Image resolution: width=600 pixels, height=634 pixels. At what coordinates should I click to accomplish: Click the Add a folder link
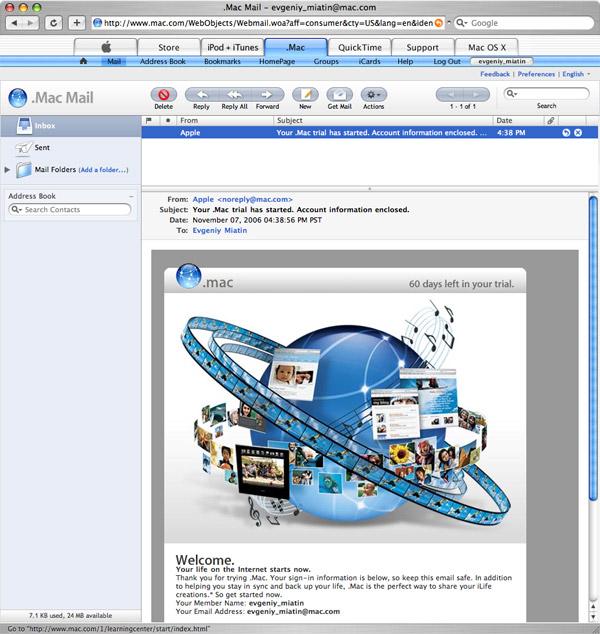point(103,170)
